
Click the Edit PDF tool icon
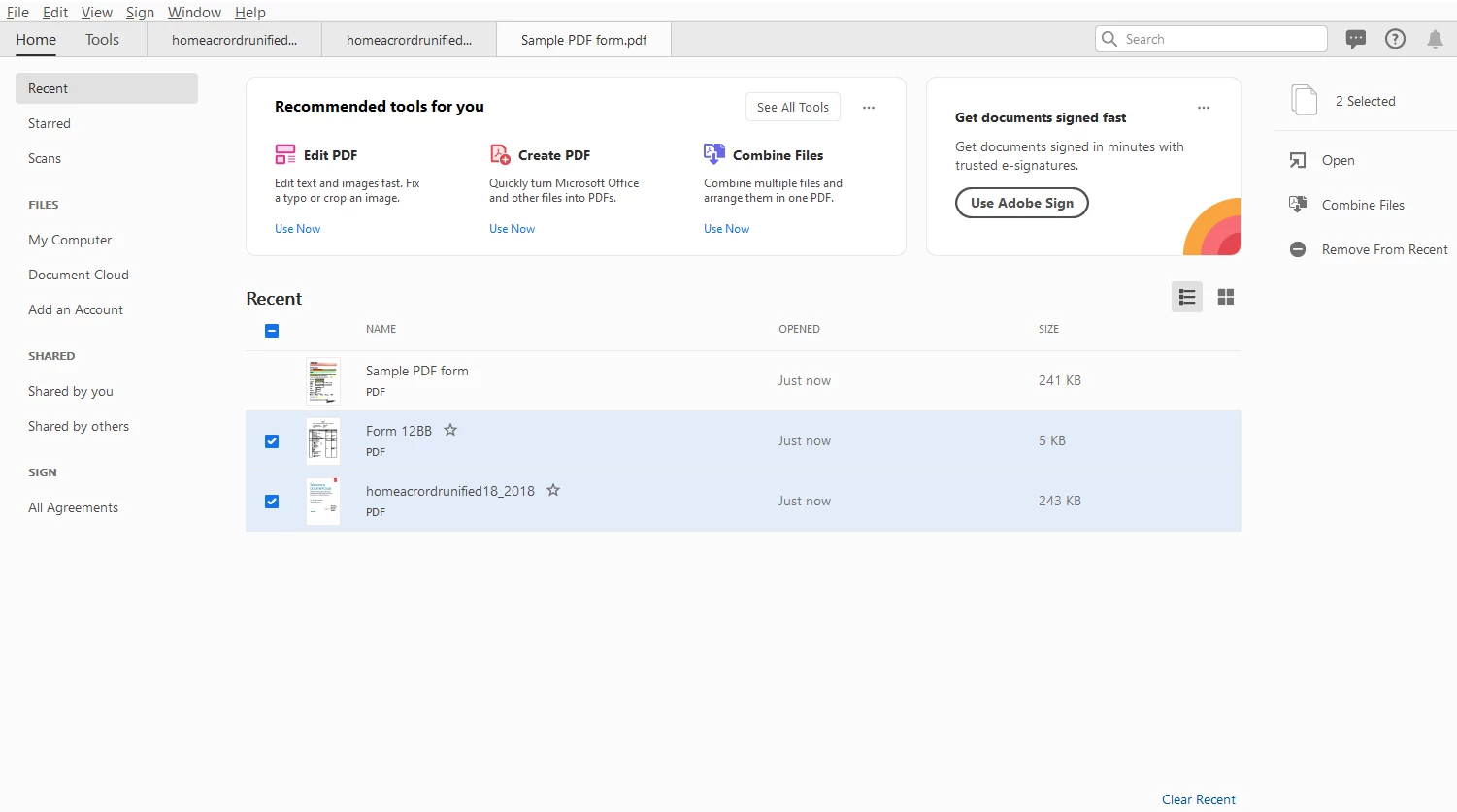pyautogui.click(x=285, y=154)
